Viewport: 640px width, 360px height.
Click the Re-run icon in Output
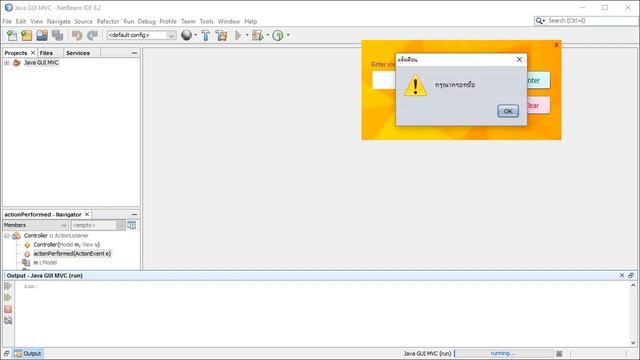point(8,286)
